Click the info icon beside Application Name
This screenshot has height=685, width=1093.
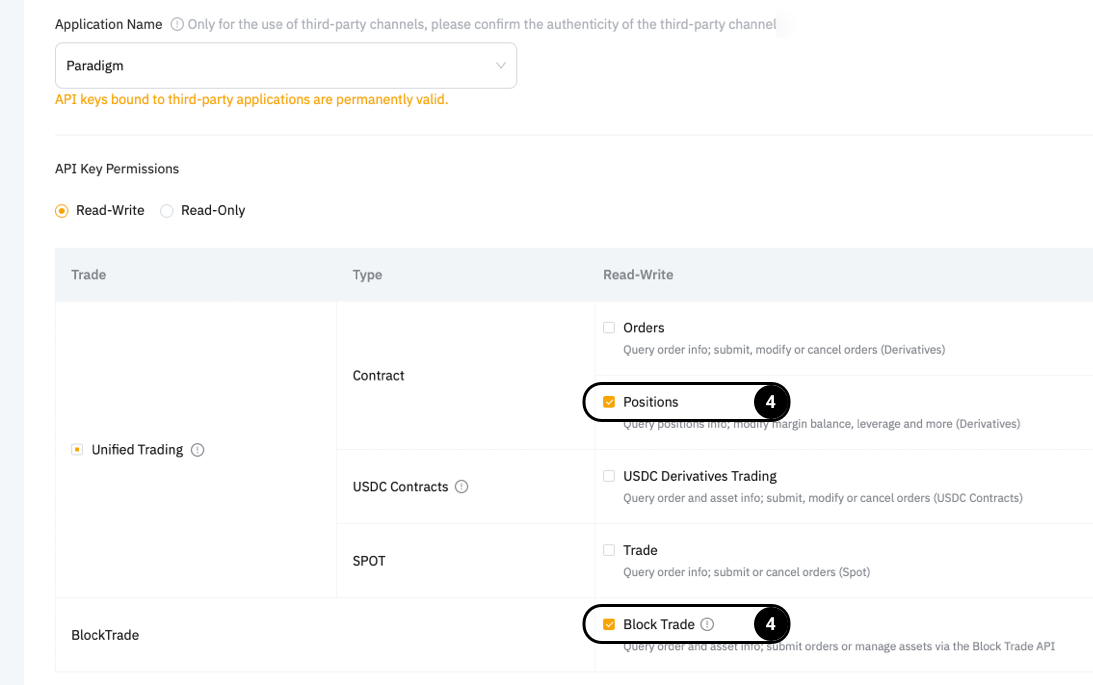[177, 25]
